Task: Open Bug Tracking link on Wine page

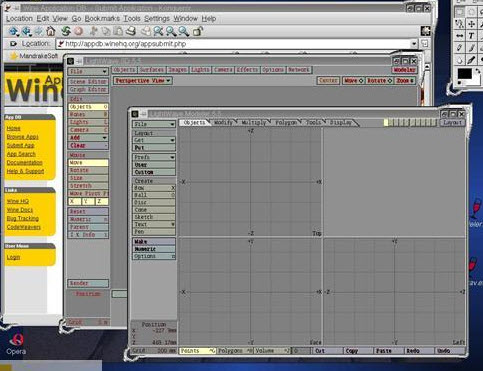Action: (x=23, y=218)
